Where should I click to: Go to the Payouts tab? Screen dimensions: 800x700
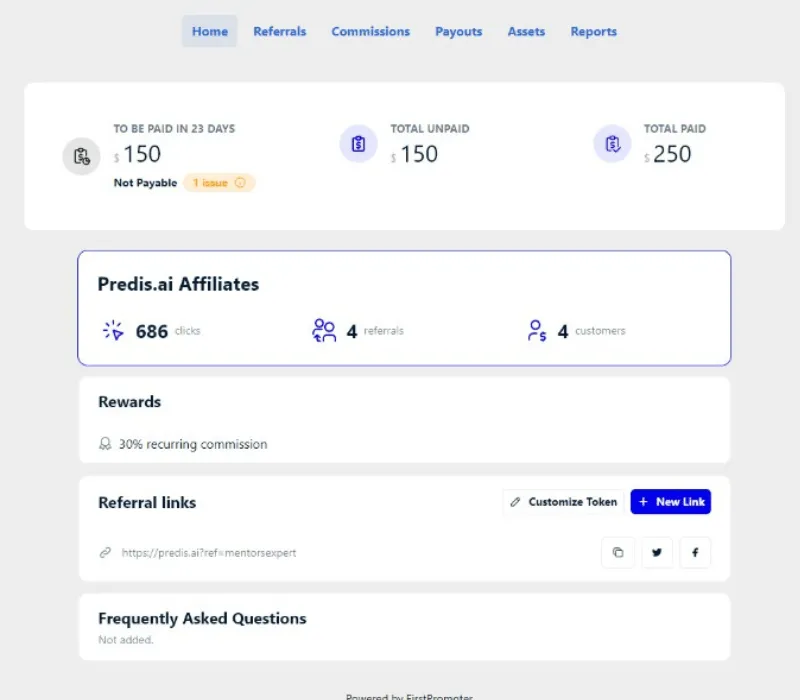tap(458, 31)
